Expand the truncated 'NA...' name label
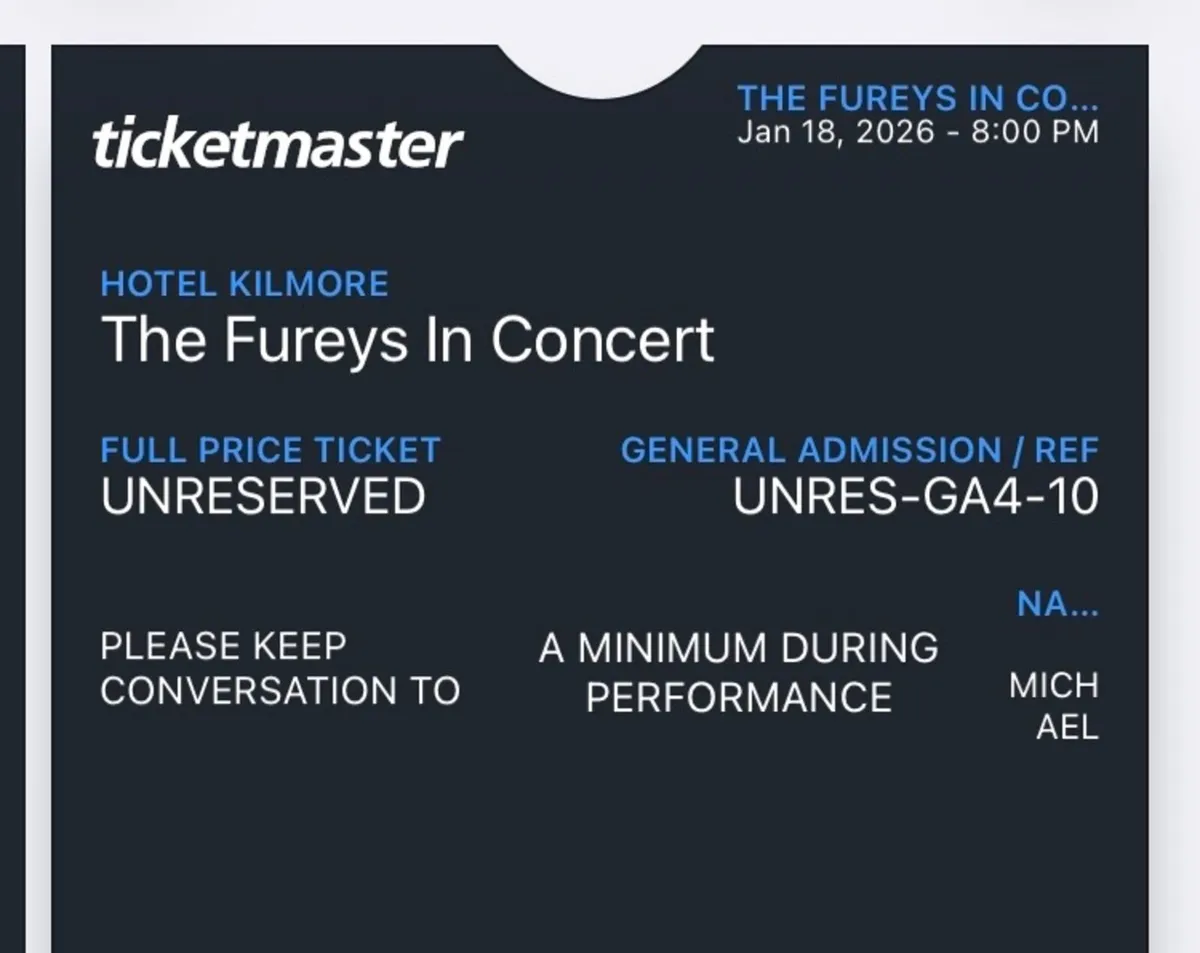The height and width of the screenshot is (953, 1200). point(1058,604)
